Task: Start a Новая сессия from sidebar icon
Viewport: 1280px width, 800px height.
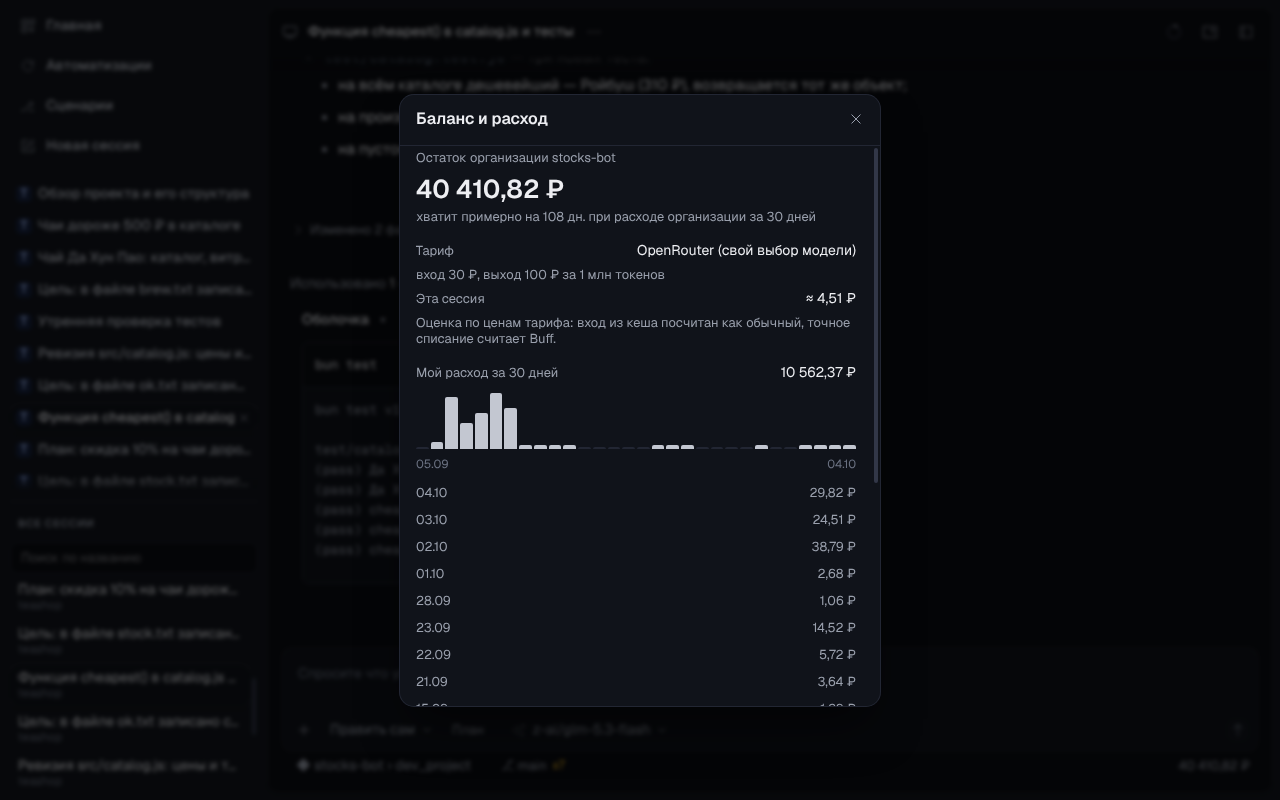Action: (x=28, y=145)
